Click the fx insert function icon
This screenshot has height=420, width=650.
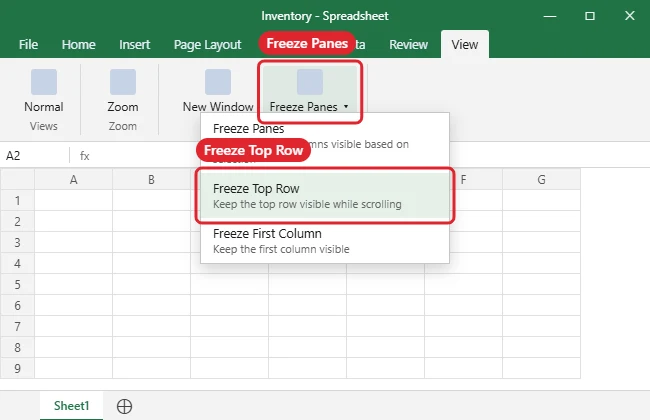coord(85,156)
